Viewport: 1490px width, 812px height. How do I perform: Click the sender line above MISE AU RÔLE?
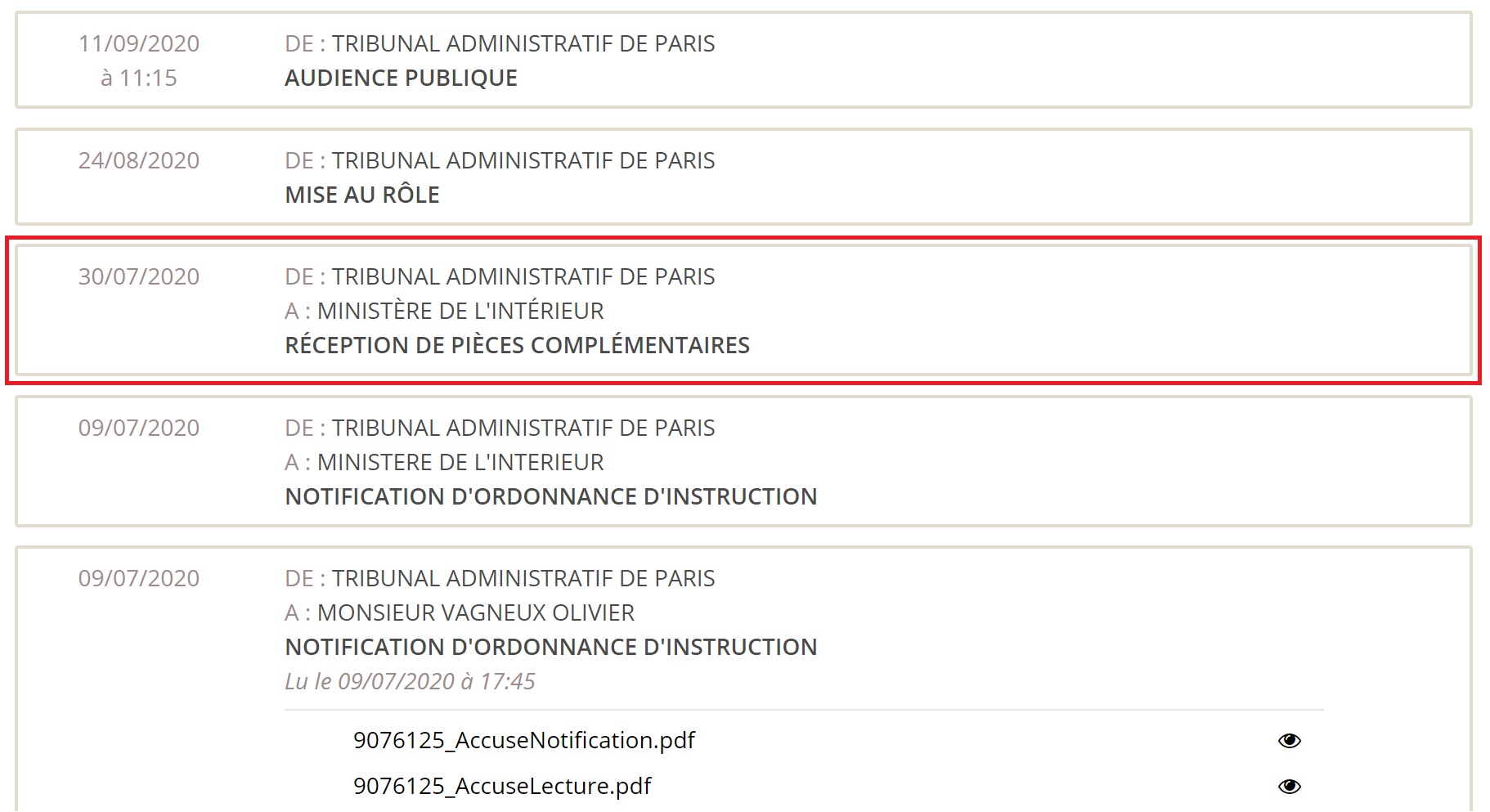click(500, 161)
